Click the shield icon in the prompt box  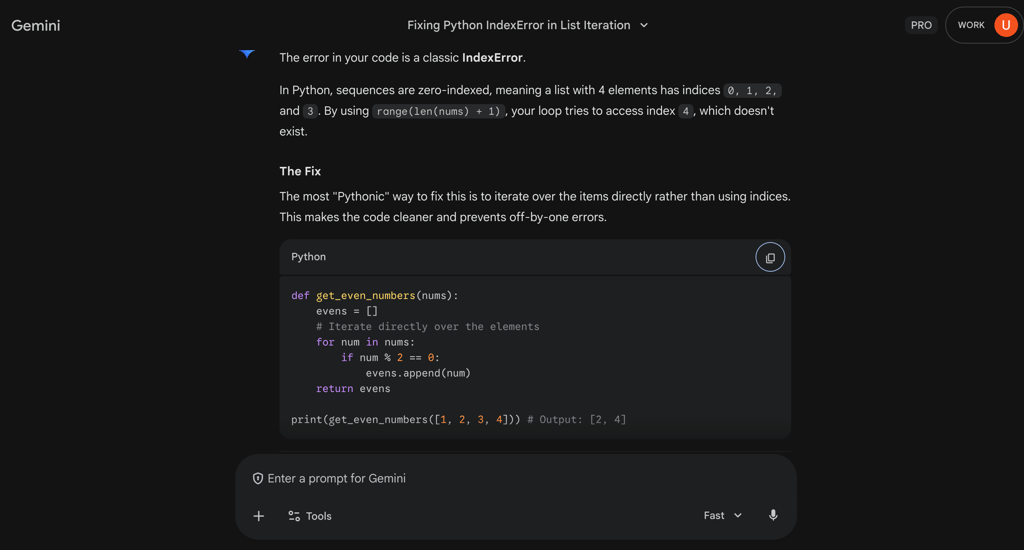click(x=258, y=479)
